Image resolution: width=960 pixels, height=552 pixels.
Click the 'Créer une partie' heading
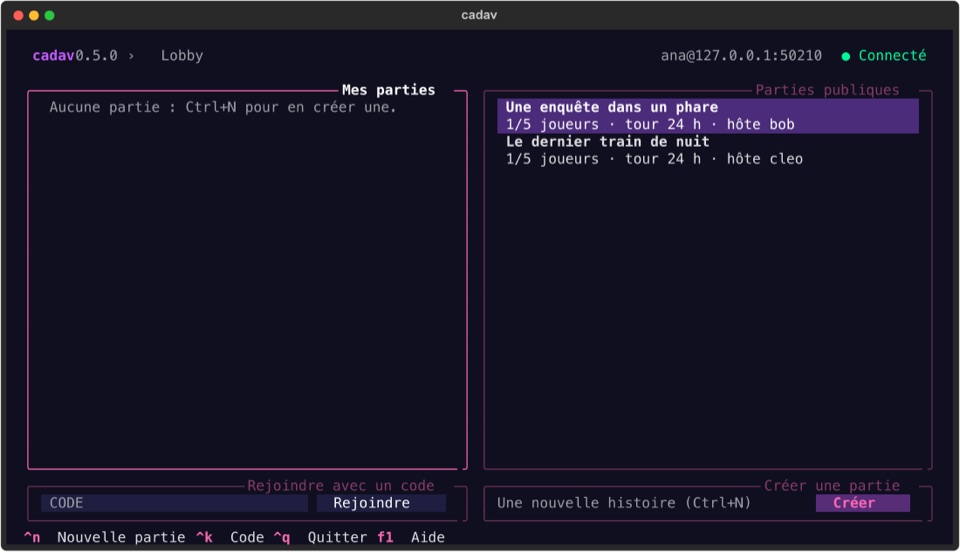831,486
